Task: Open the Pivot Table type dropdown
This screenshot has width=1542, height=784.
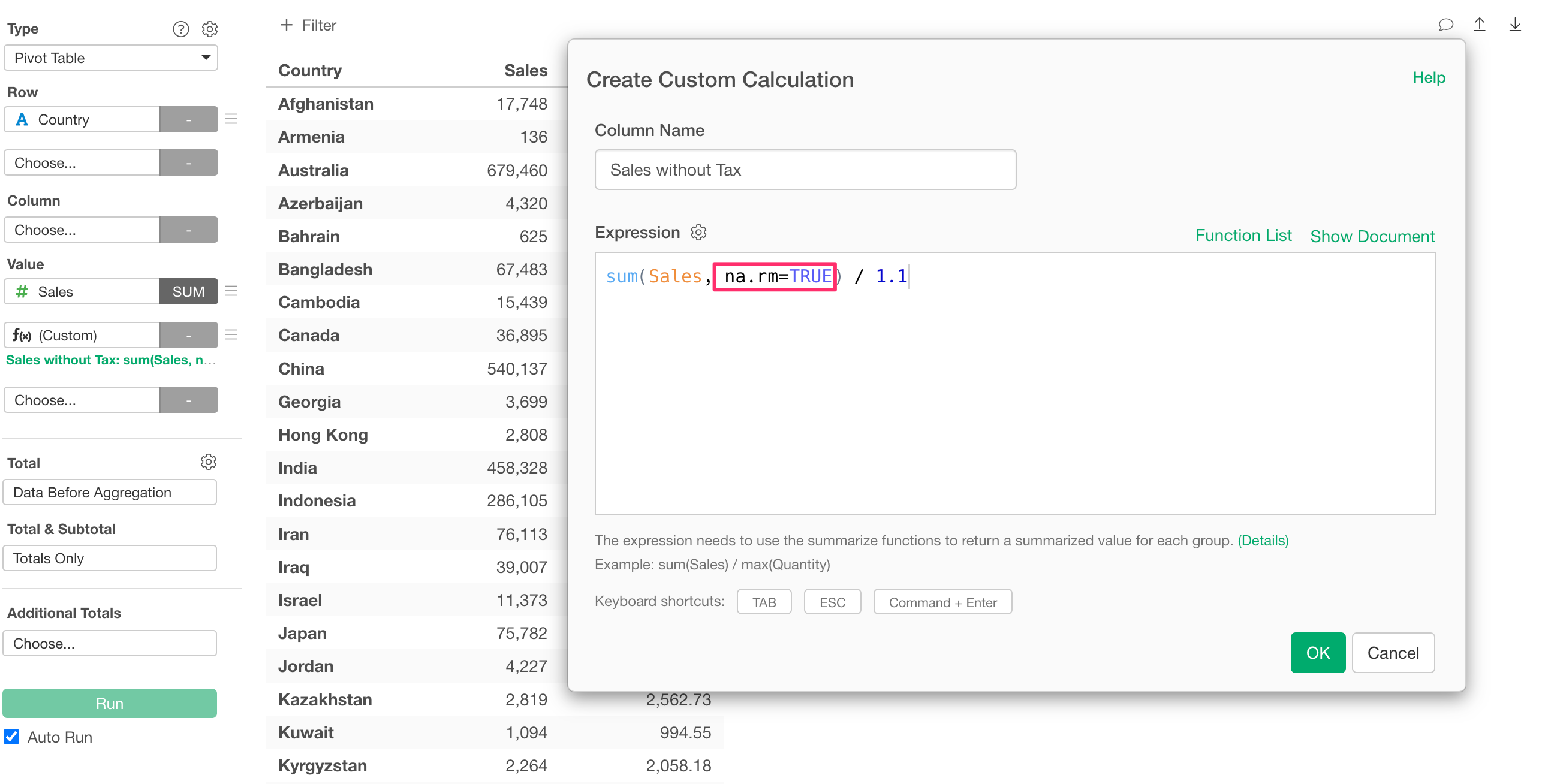Action: (110, 58)
